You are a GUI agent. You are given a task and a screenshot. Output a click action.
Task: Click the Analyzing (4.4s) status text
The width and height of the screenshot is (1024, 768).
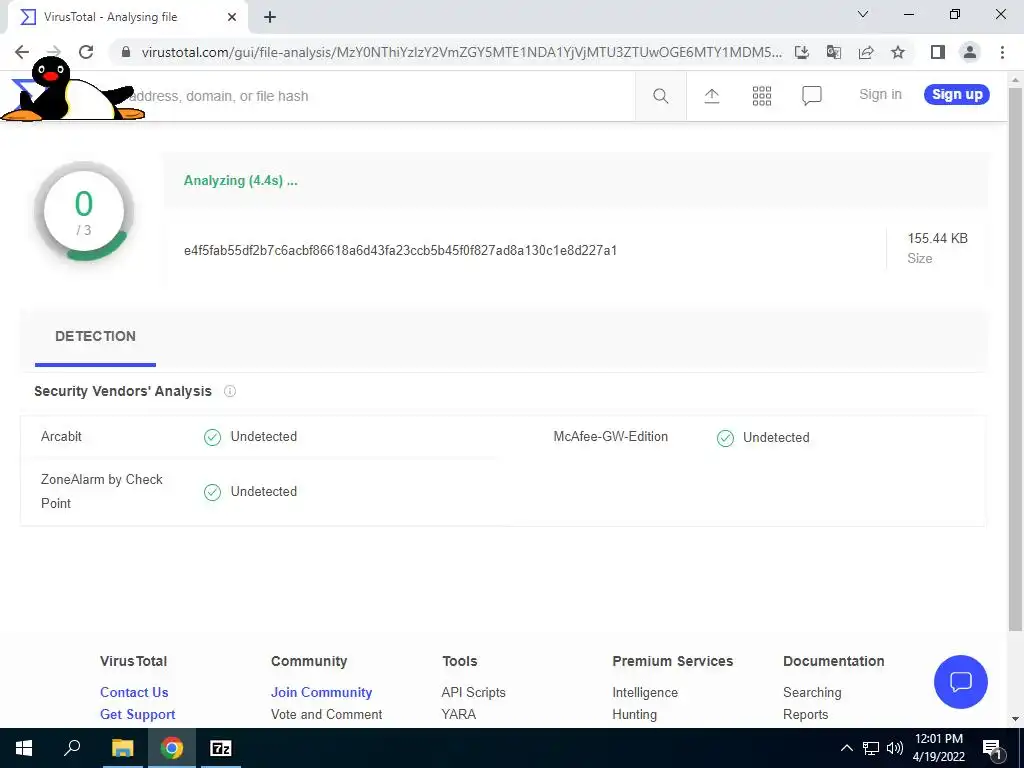coord(240,181)
